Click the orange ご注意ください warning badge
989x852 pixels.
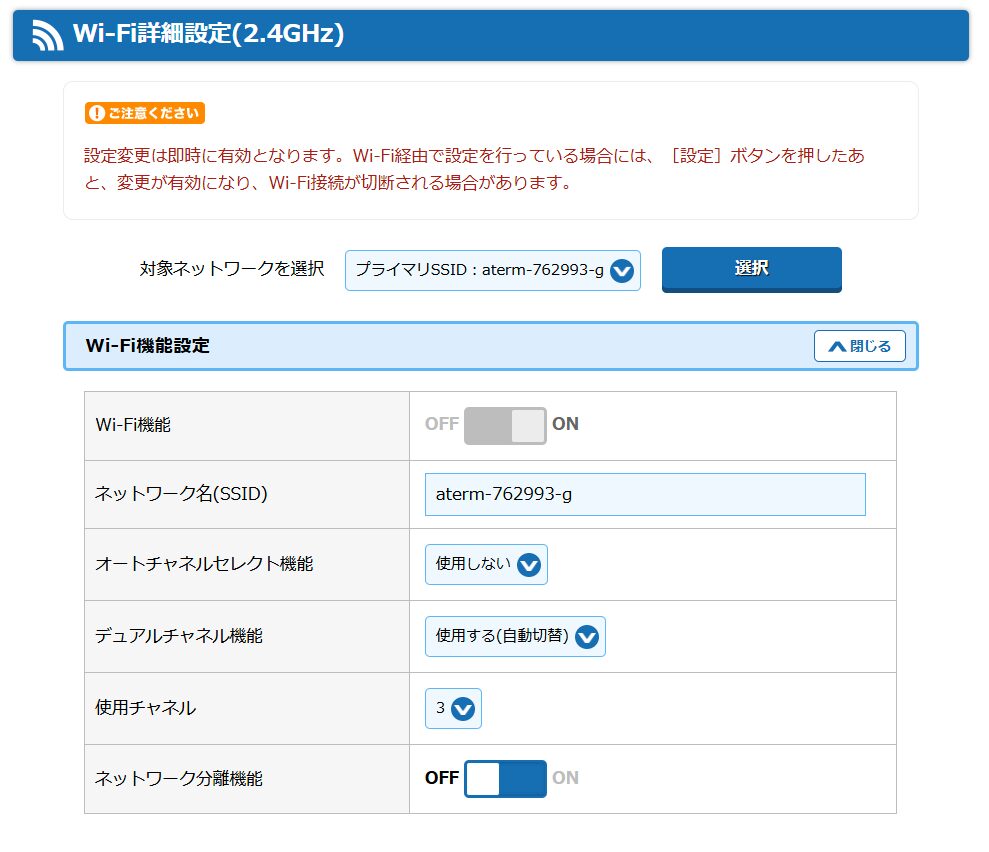[x=145, y=113]
